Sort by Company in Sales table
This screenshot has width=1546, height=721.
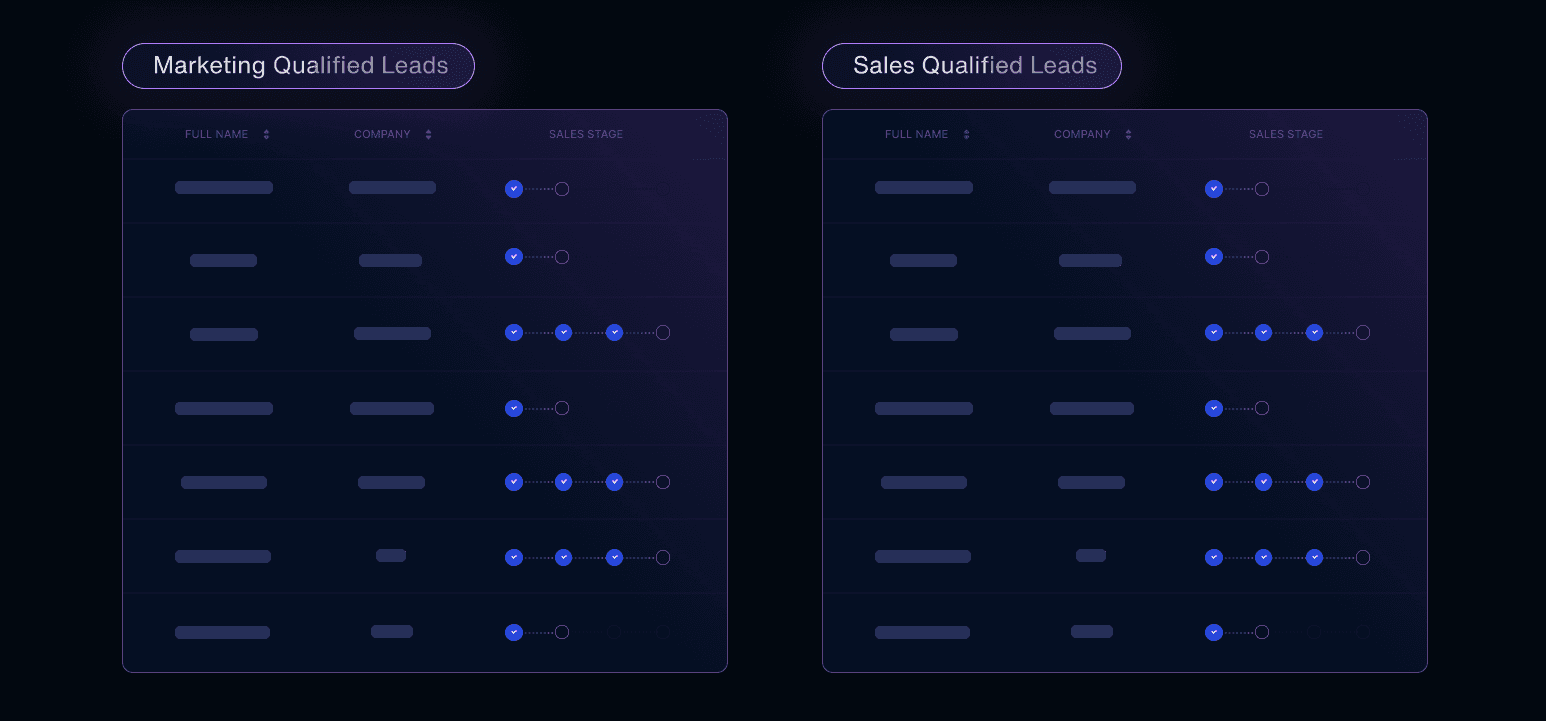1128,134
